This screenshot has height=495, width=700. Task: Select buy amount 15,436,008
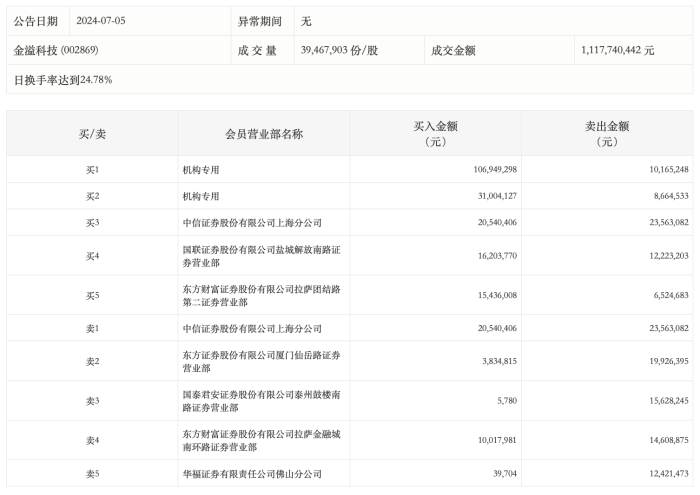point(497,295)
